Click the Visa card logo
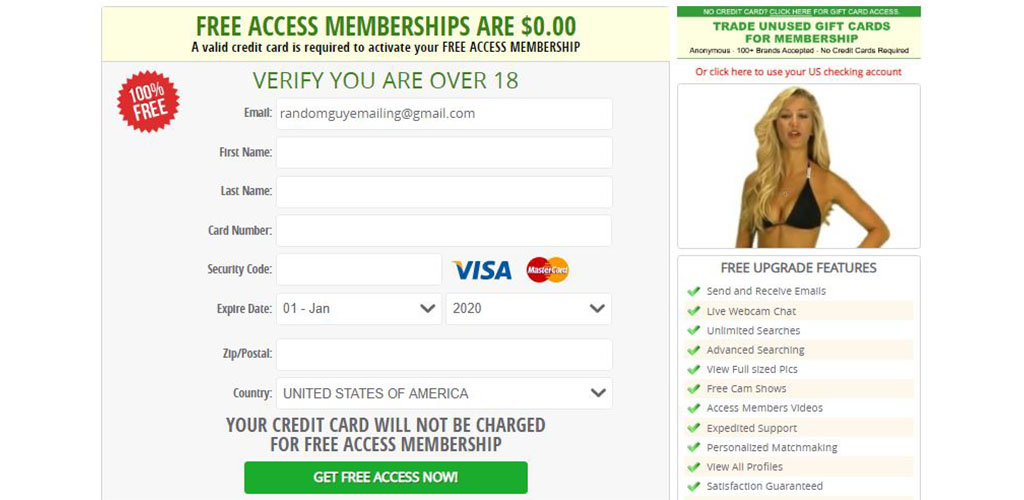 coord(482,270)
